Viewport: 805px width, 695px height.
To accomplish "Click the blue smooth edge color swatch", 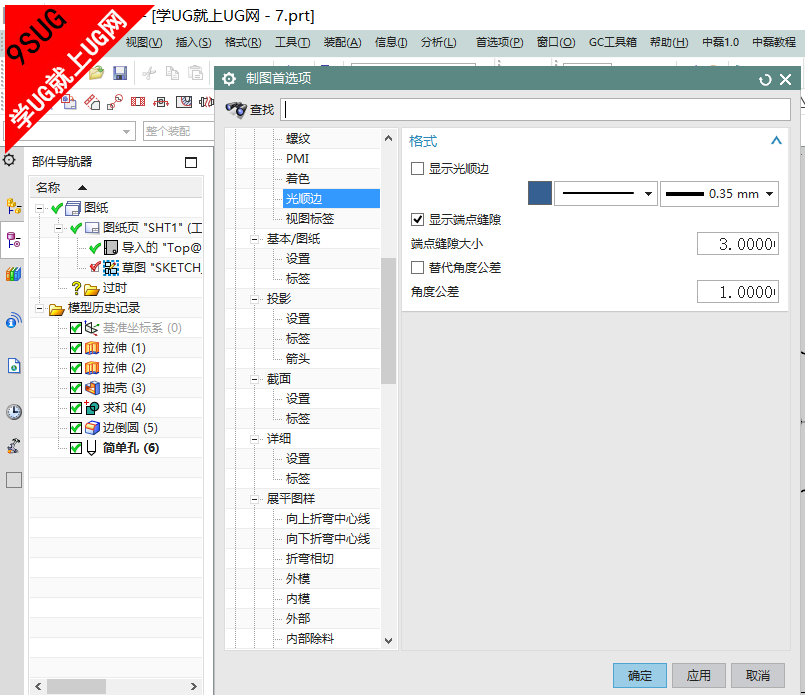I will click(540, 194).
